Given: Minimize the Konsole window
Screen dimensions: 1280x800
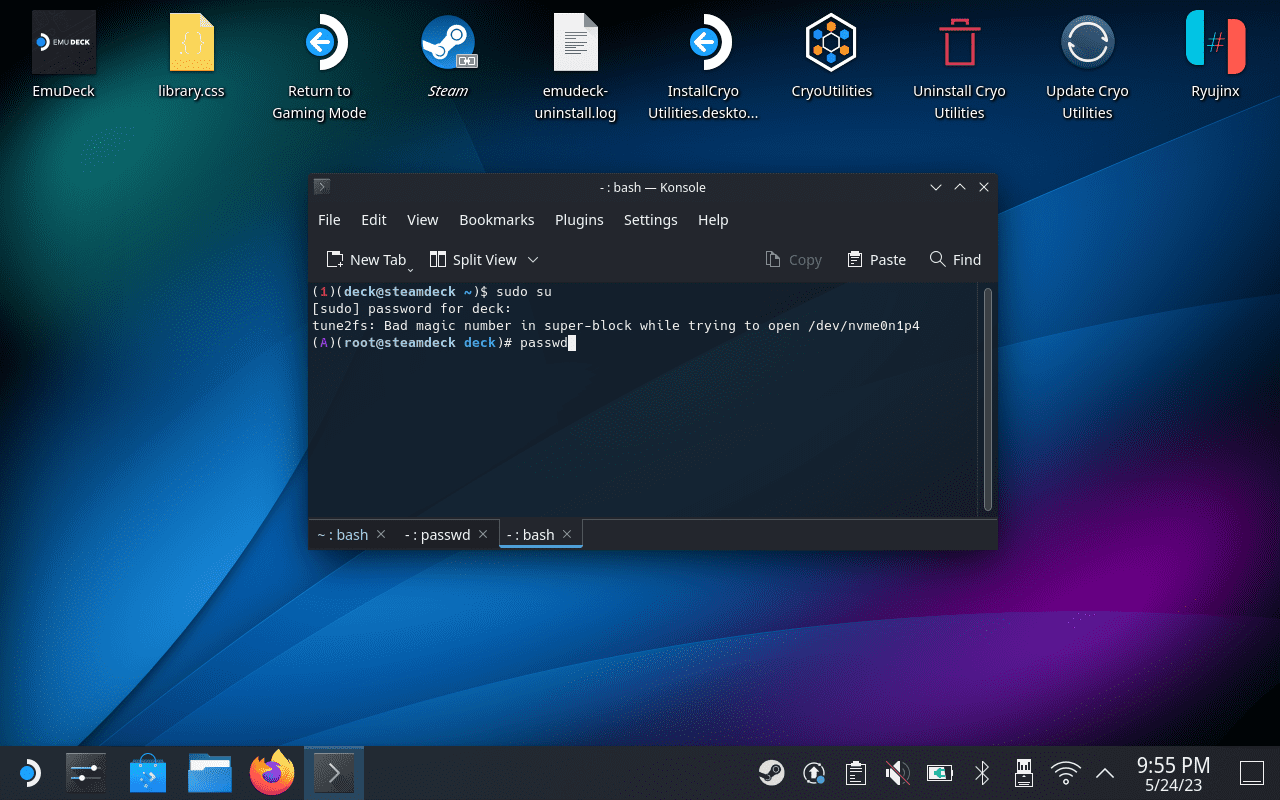Looking at the screenshot, I should pos(936,187).
